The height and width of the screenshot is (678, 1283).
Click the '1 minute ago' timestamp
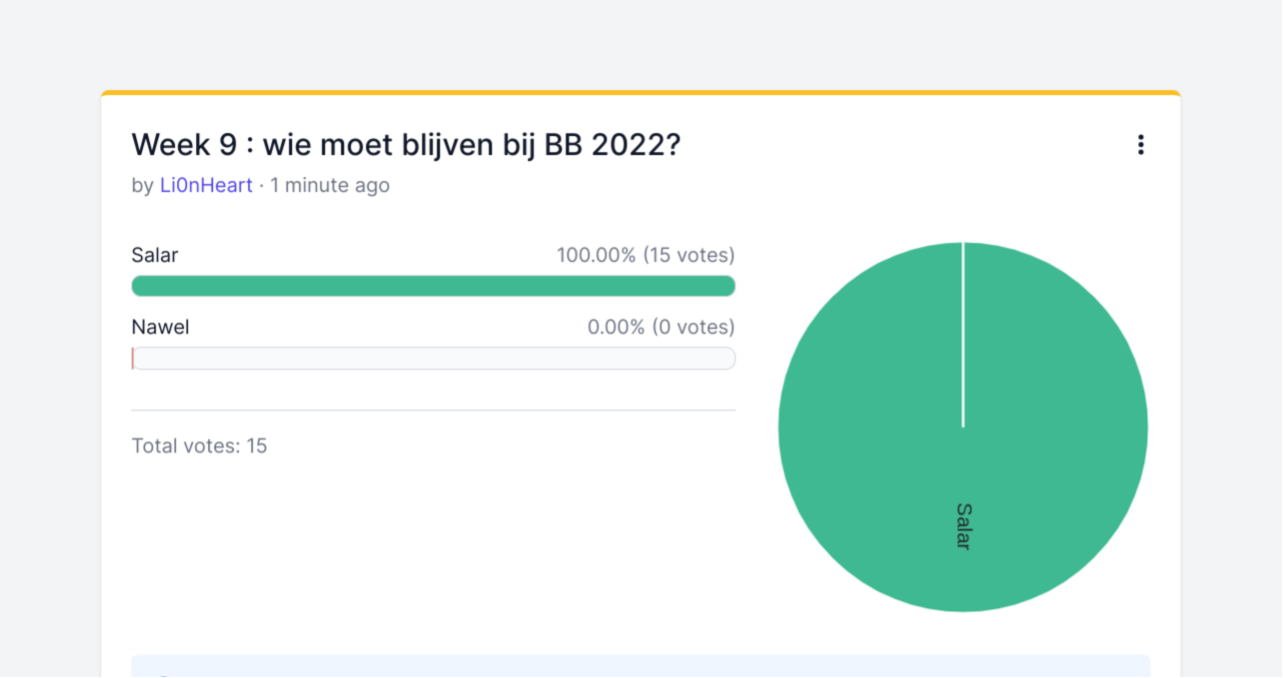[x=330, y=185]
